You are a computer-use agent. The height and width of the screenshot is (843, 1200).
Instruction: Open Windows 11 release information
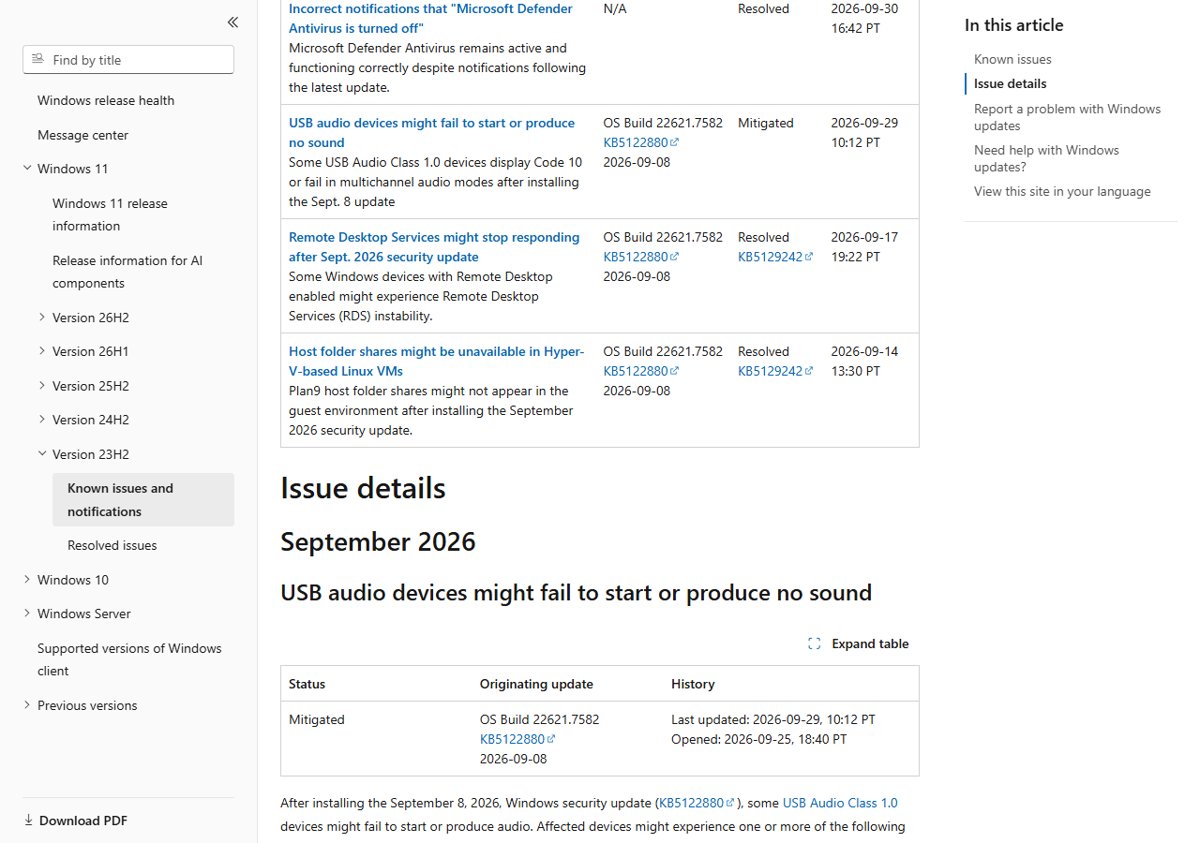click(x=110, y=215)
